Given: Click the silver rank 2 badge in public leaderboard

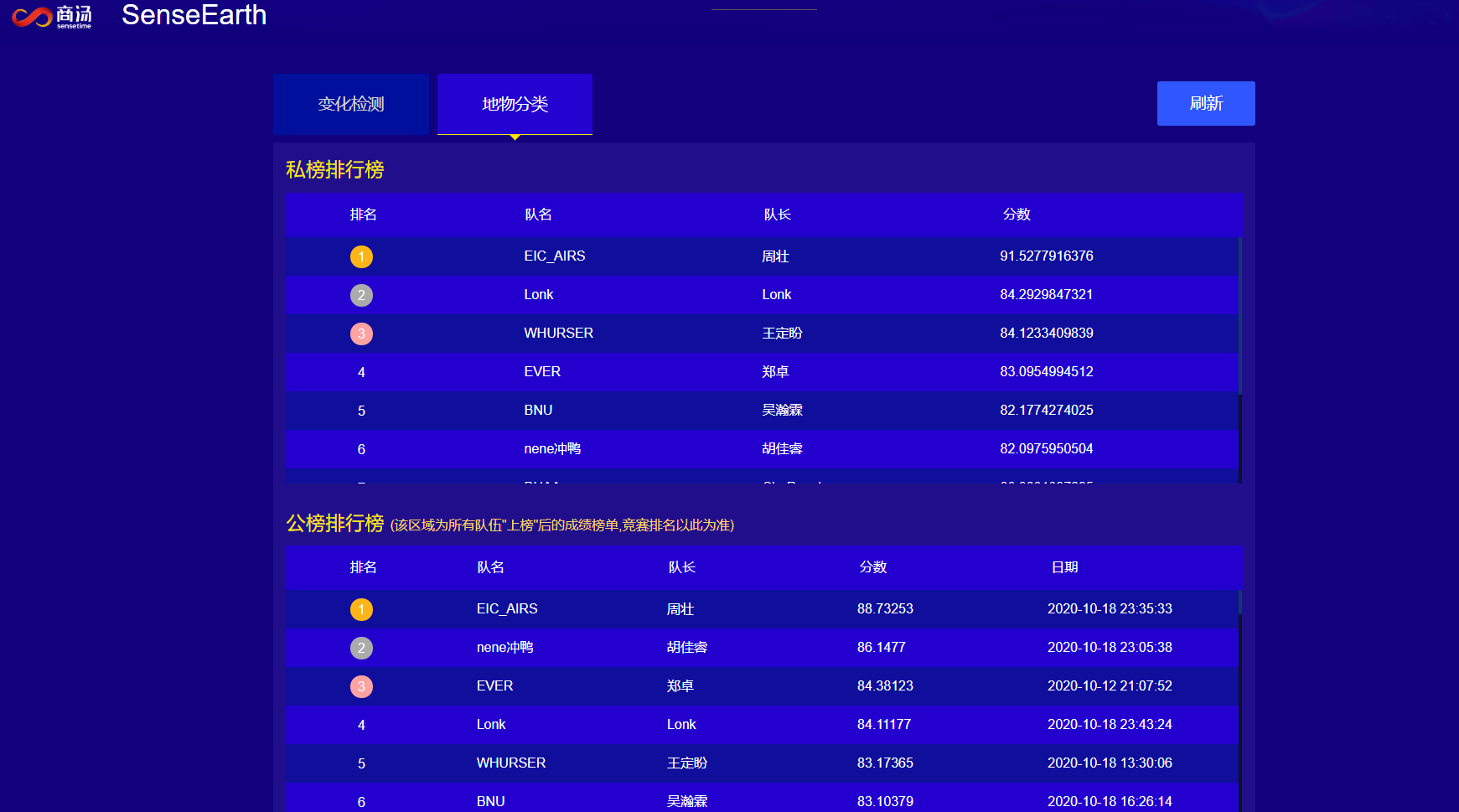Looking at the screenshot, I should 361,648.
